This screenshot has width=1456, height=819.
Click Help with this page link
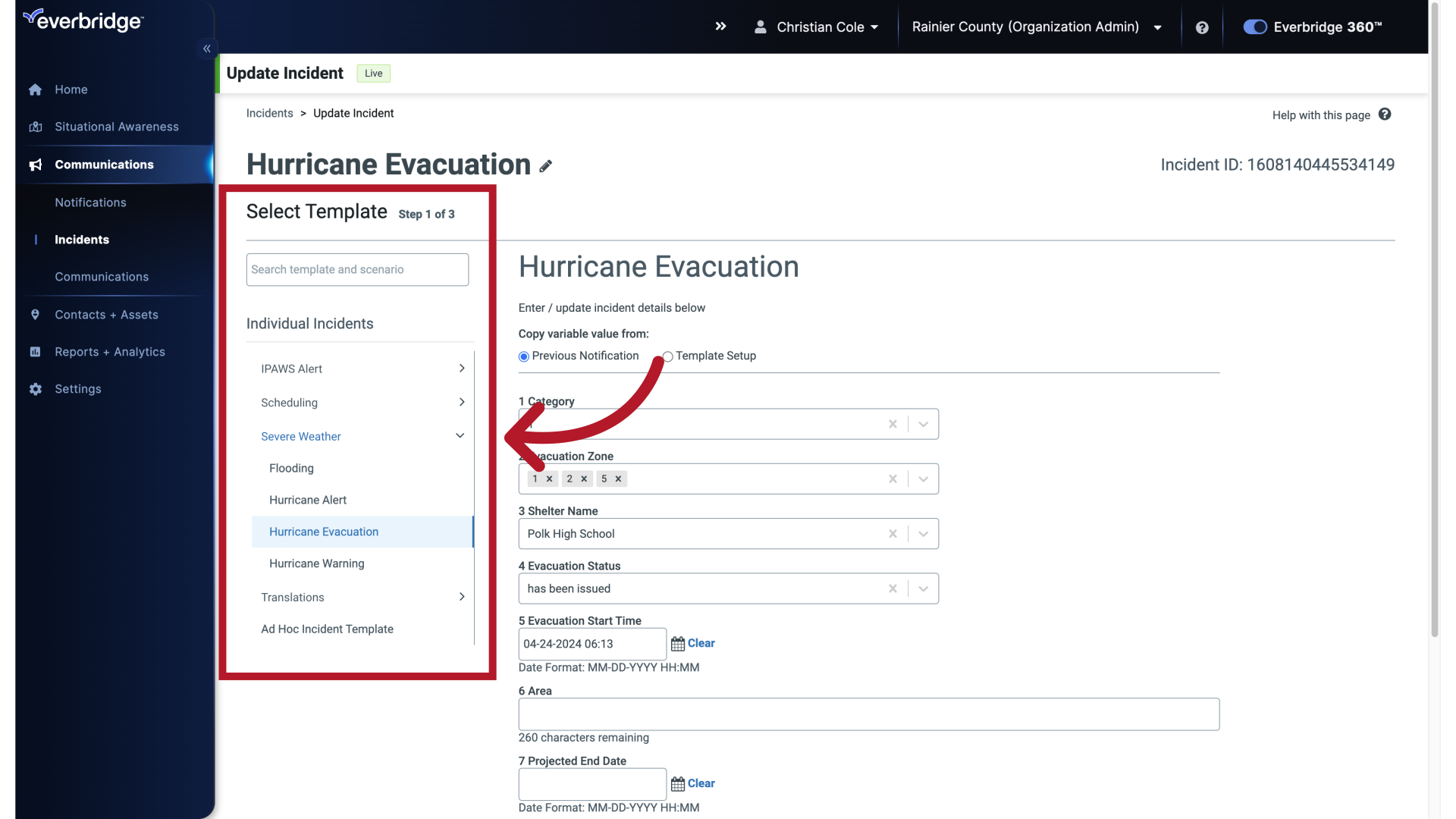coord(1321,115)
